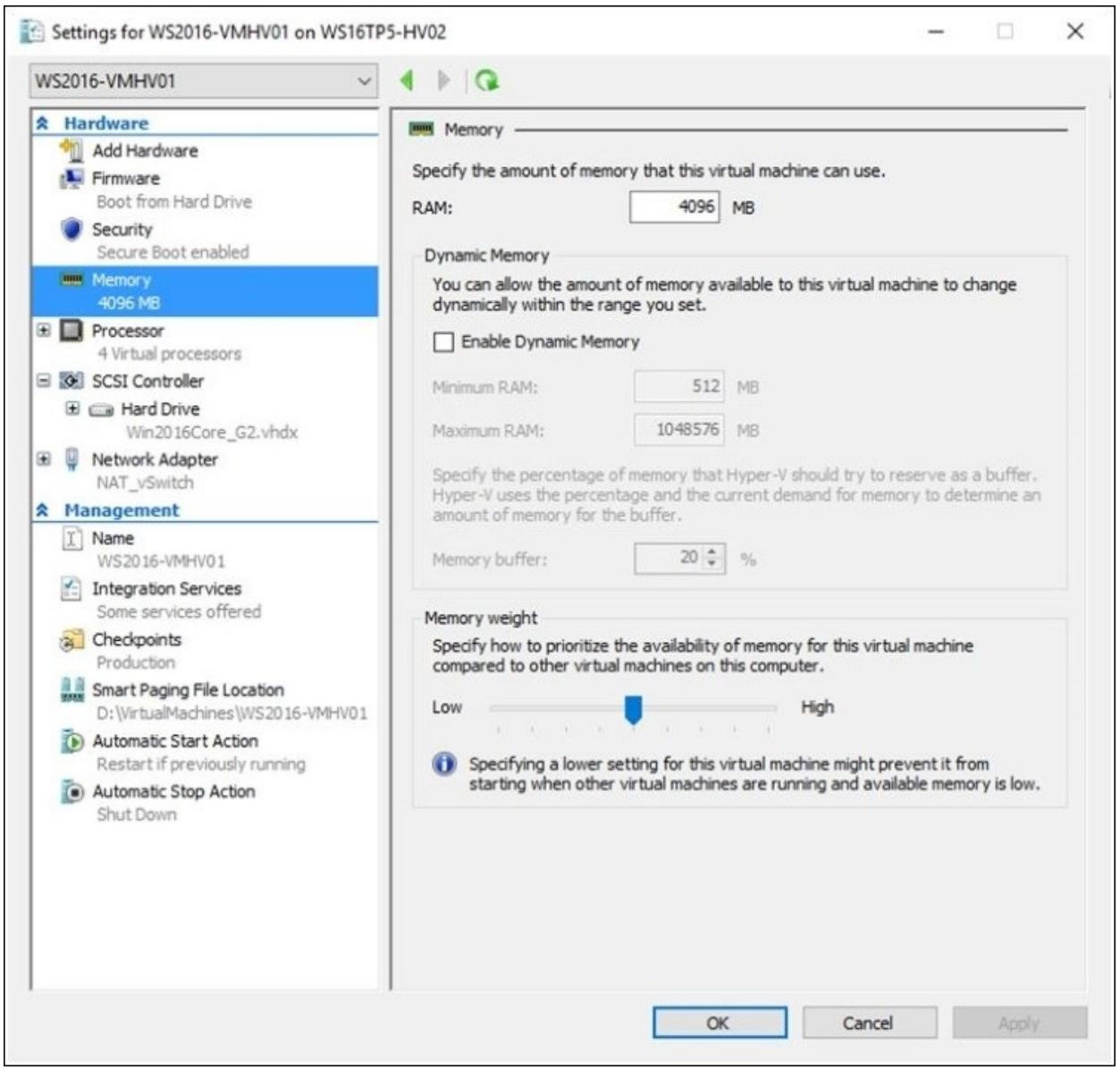Click the 'D:\VirtualMachines\WS2016-VMHV01' path text
This screenshot has height=1070, width=1120.
click(x=232, y=713)
